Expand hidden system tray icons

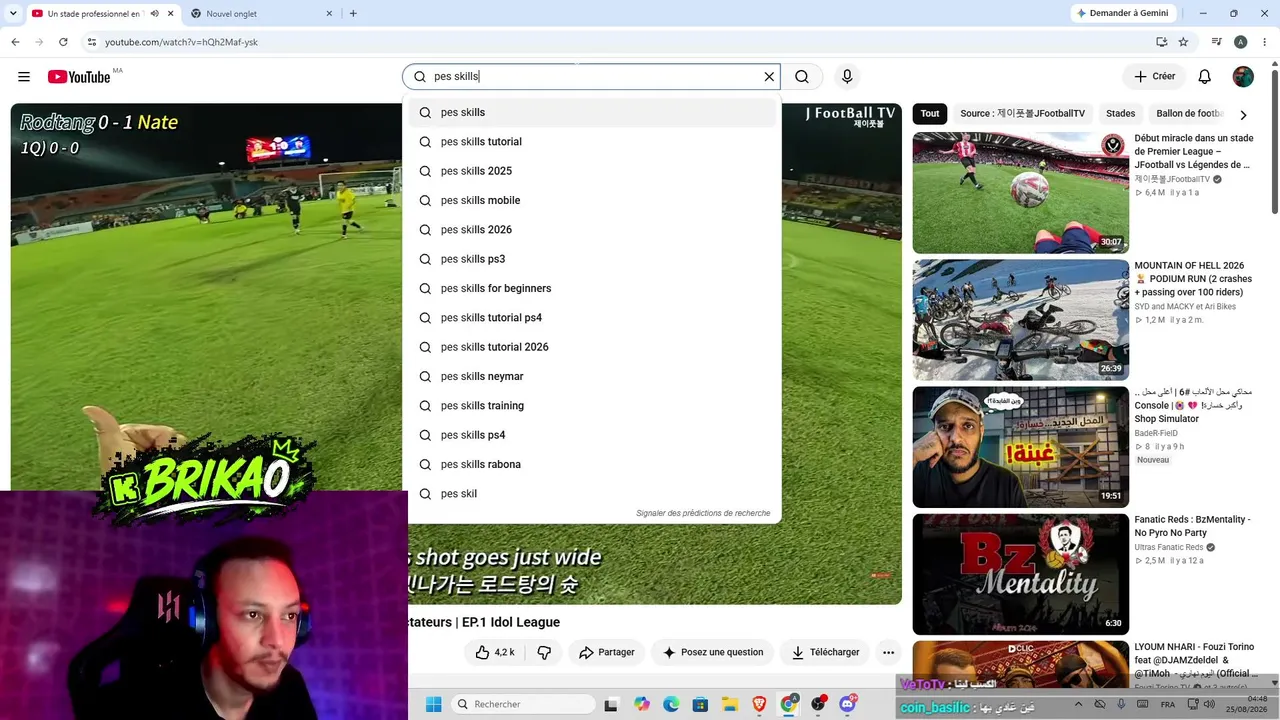[x=1078, y=704]
